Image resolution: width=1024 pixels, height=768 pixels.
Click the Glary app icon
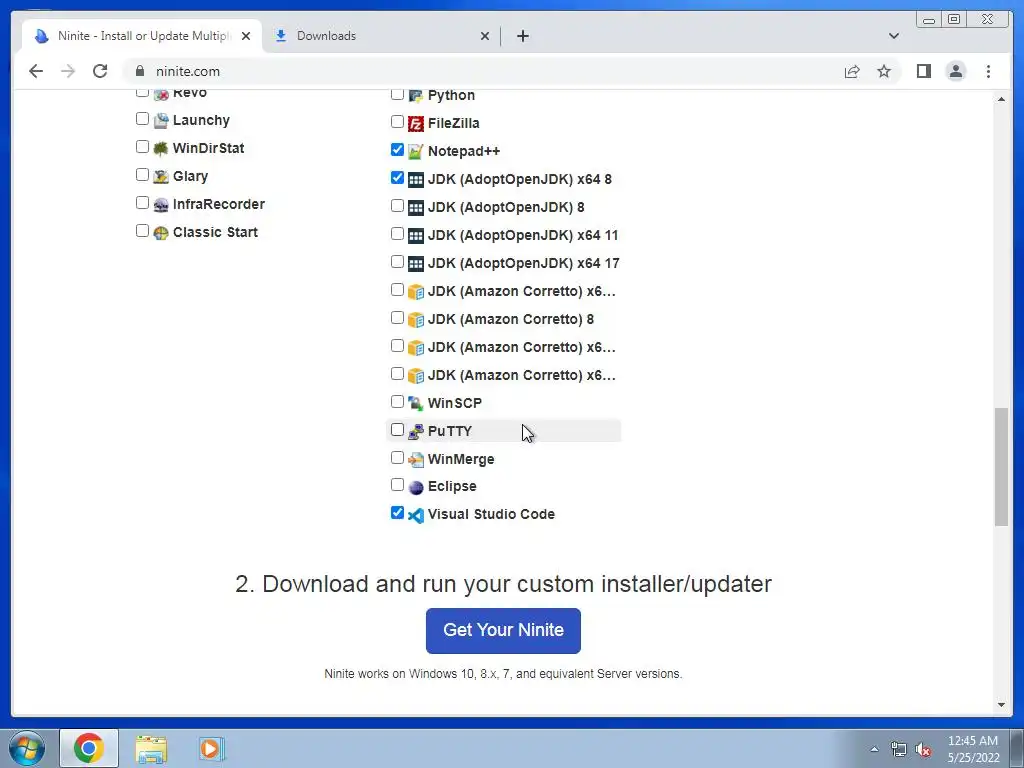point(161,177)
